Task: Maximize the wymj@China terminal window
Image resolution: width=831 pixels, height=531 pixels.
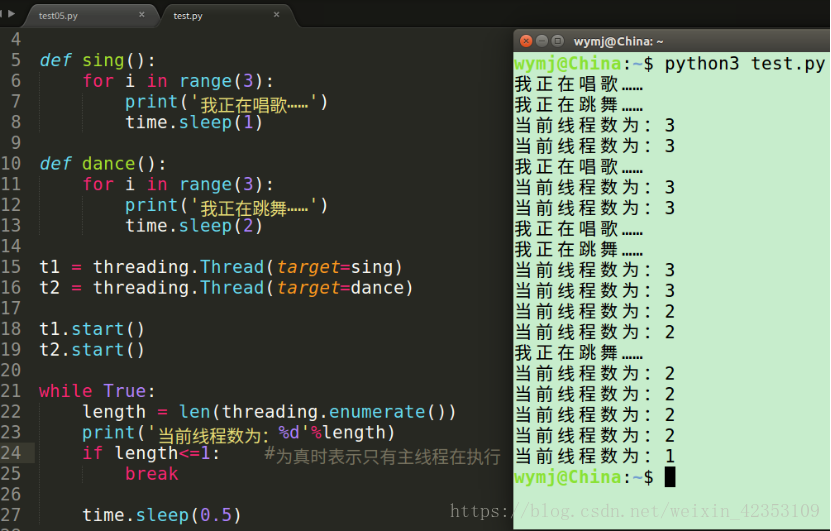Action: 558,41
